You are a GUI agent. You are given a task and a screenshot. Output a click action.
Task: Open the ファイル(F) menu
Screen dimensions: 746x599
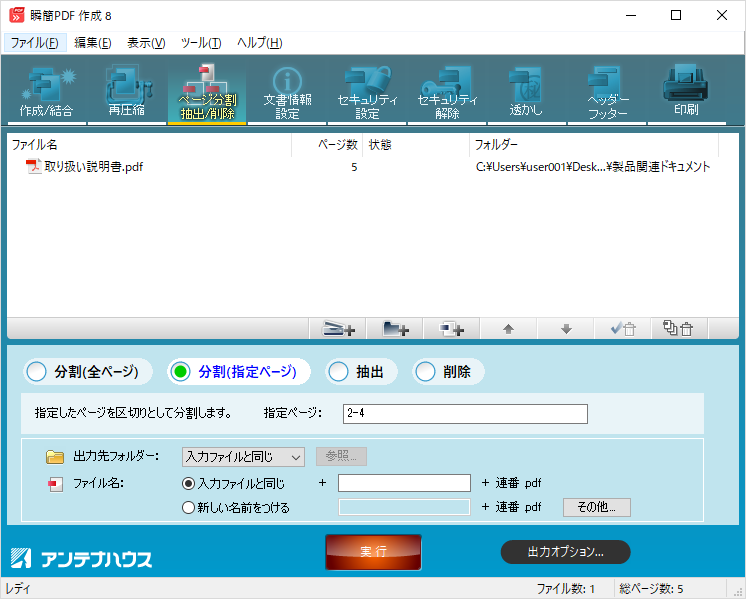click(x=35, y=43)
